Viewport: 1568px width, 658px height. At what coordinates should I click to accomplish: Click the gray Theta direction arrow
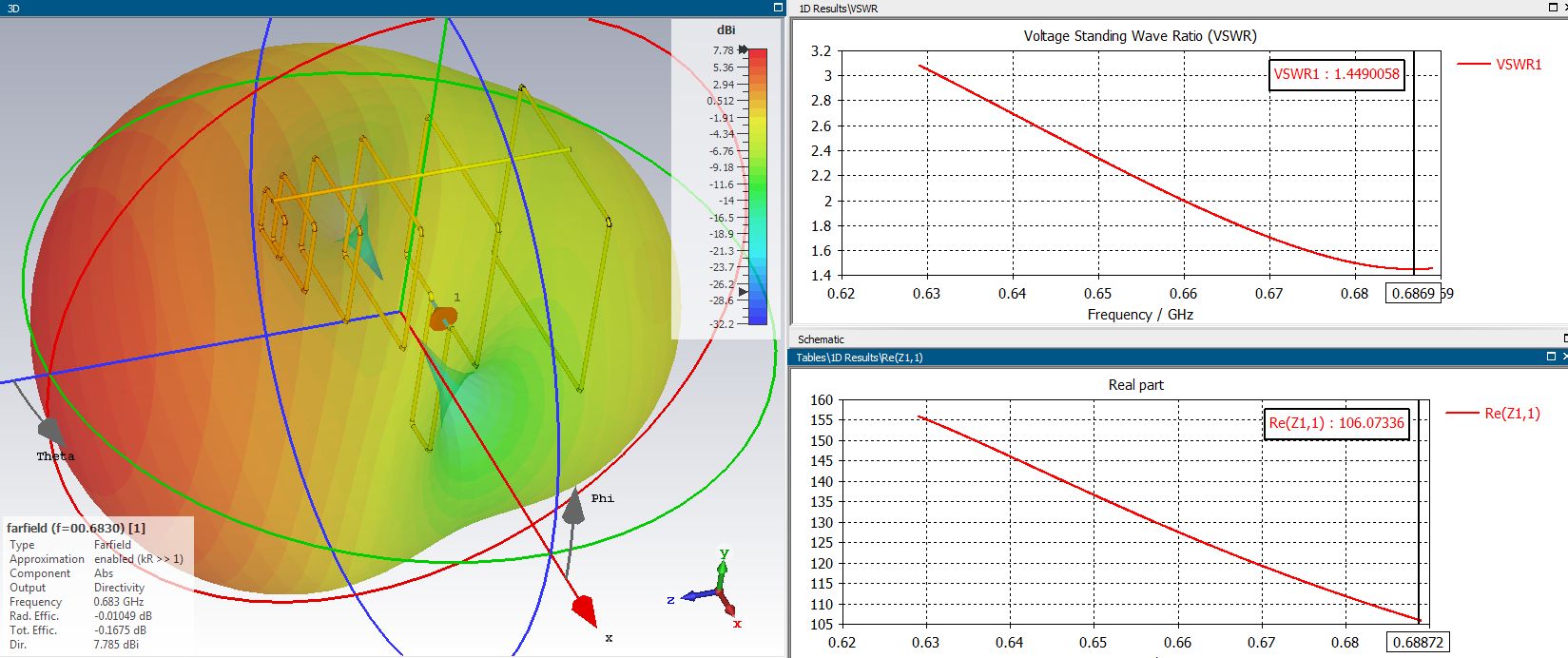coord(49,432)
